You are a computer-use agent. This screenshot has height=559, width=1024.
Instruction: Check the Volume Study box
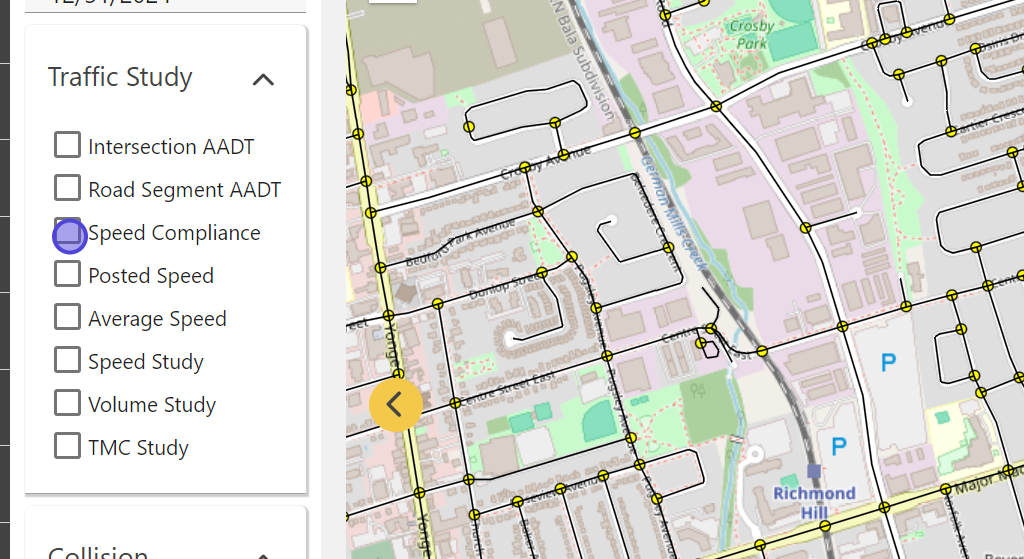tap(67, 403)
